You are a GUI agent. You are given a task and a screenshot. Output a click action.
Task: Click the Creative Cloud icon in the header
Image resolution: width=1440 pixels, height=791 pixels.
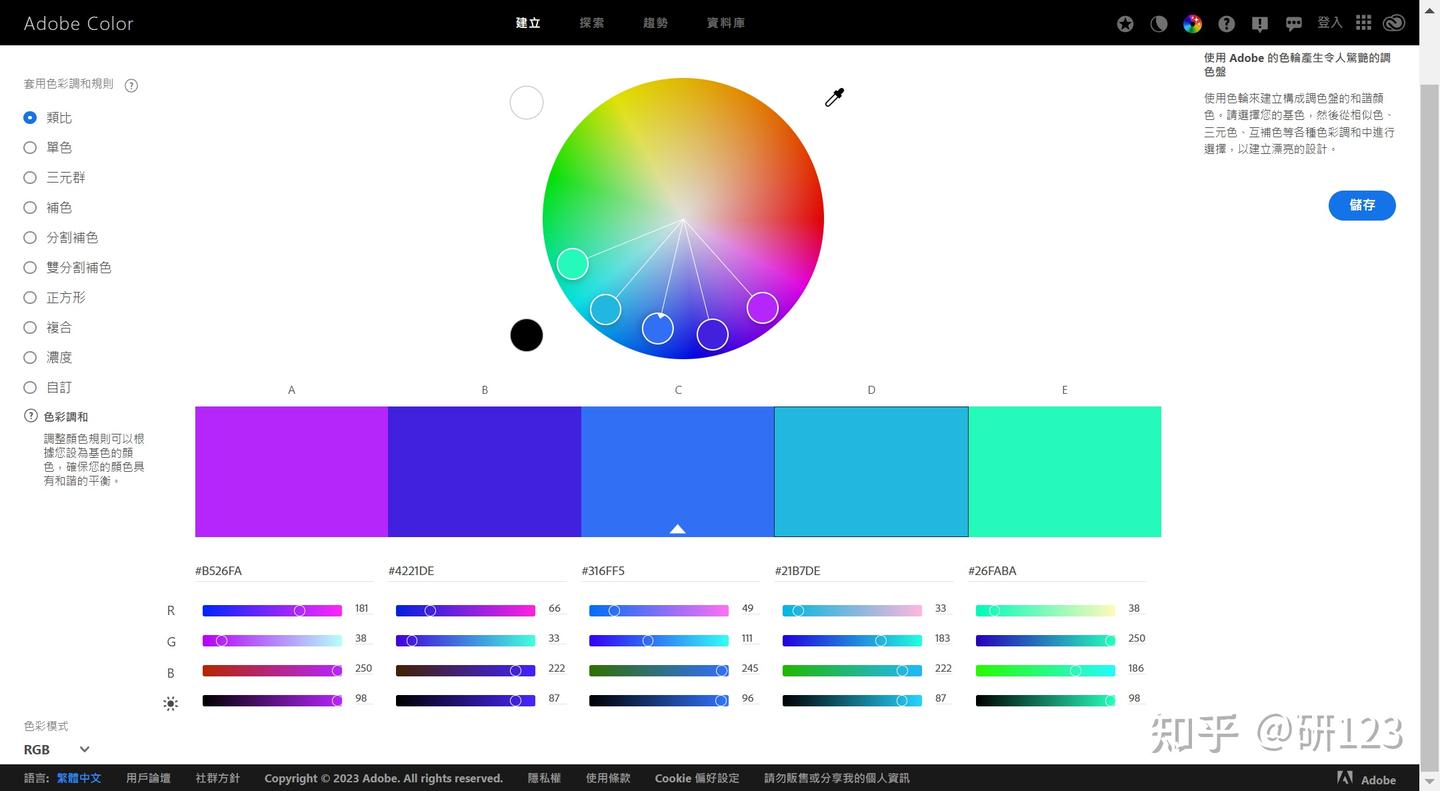pos(1394,23)
